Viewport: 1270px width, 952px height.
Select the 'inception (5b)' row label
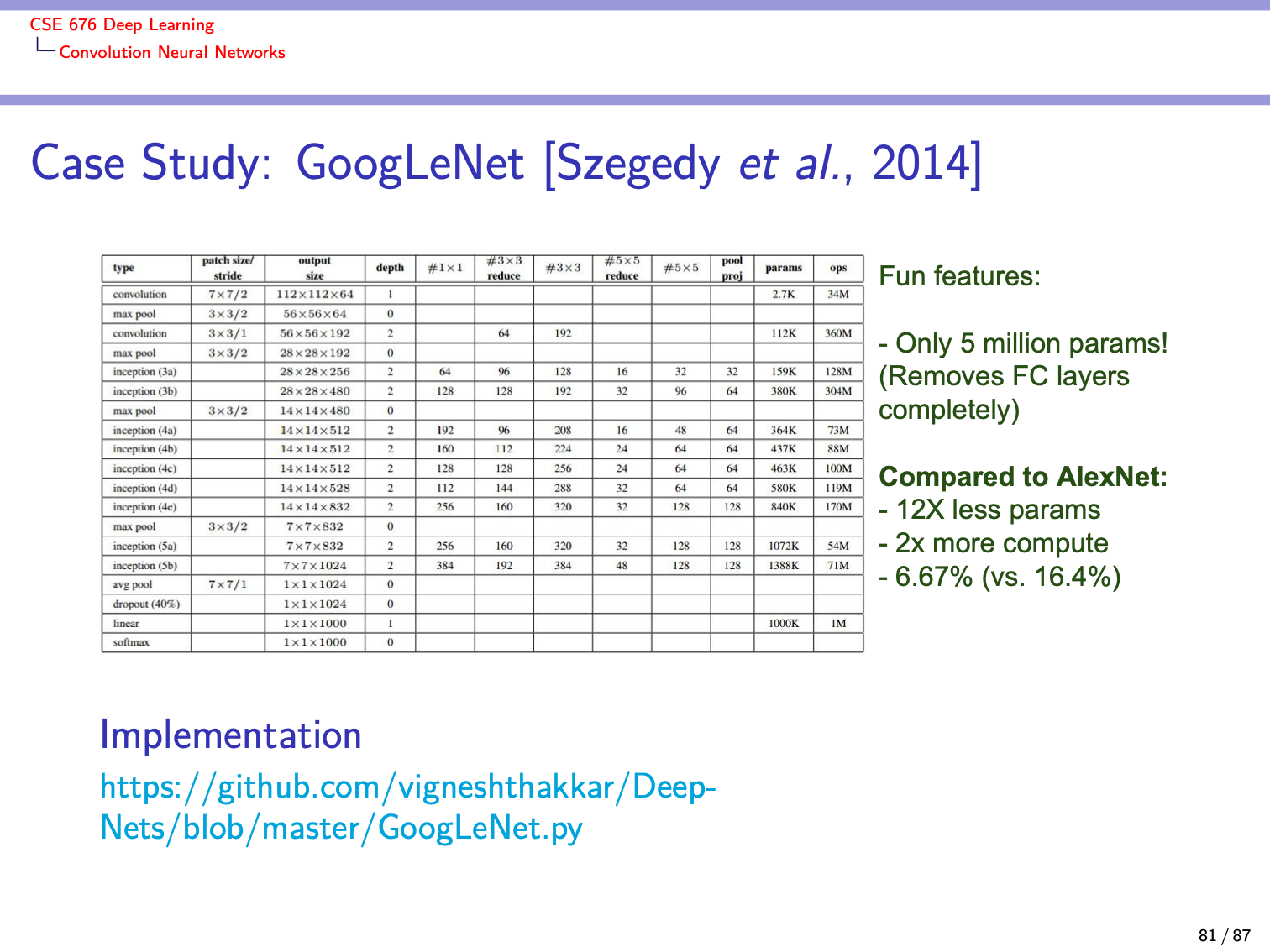[144, 565]
